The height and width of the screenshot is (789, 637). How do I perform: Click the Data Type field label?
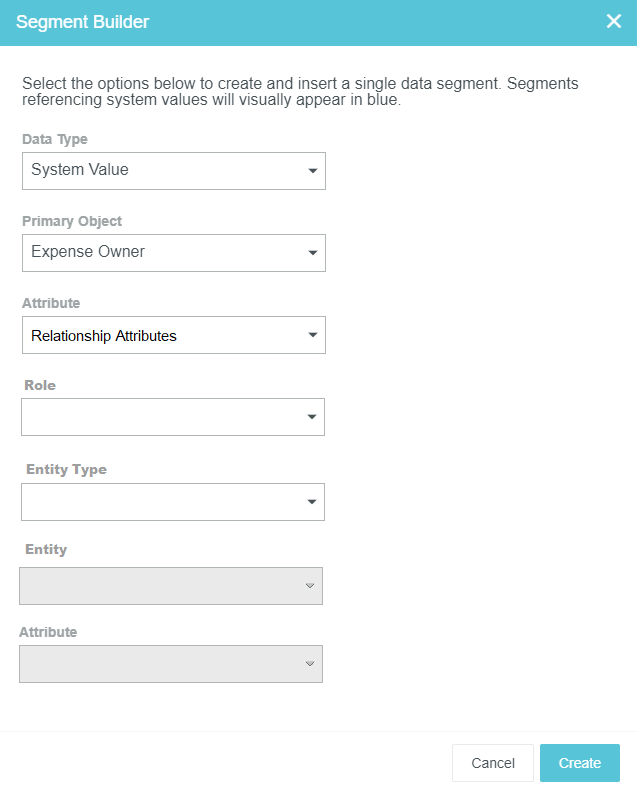pyautogui.click(x=55, y=139)
